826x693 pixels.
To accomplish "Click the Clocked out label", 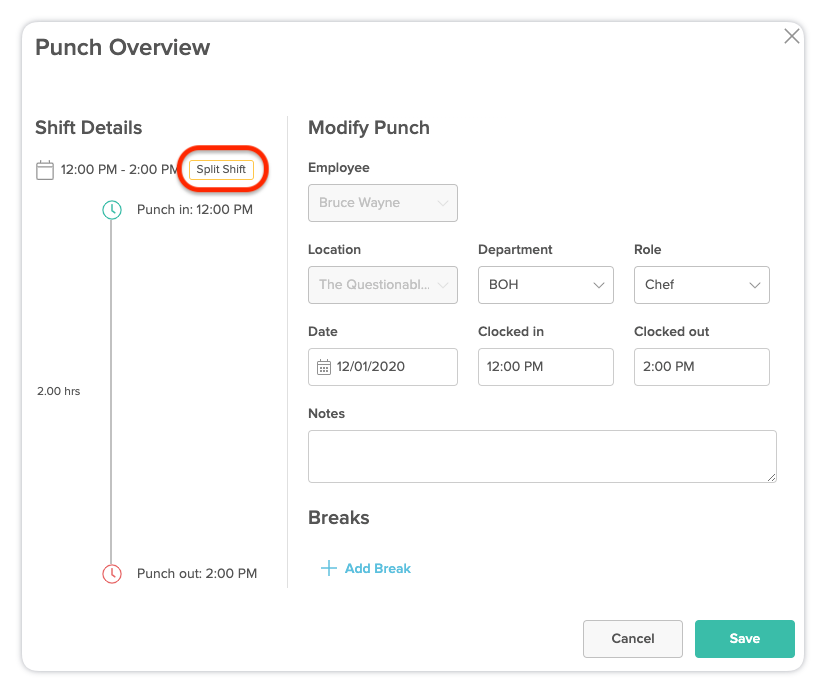I will 672,332.
